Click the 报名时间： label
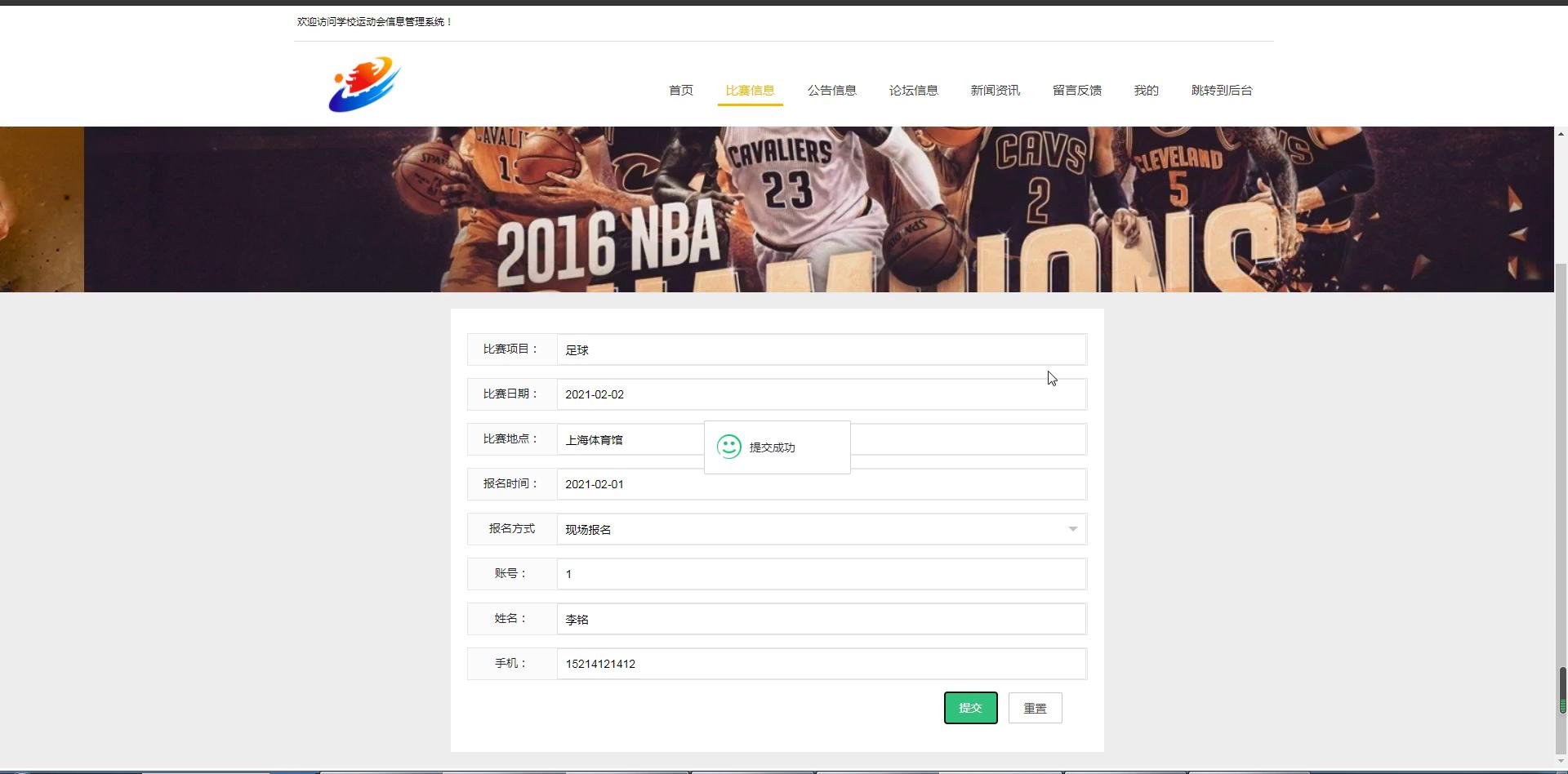 coord(511,484)
